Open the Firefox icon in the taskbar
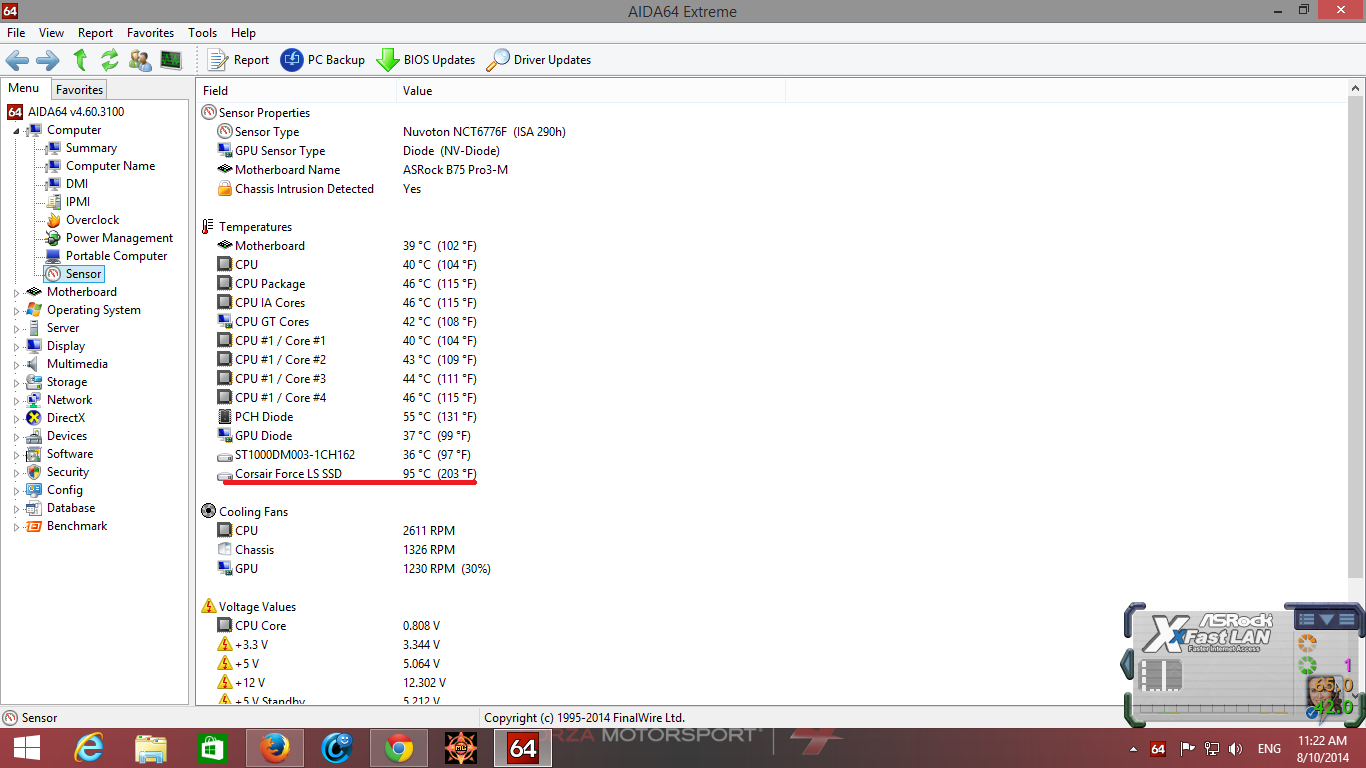 click(274, 747)
